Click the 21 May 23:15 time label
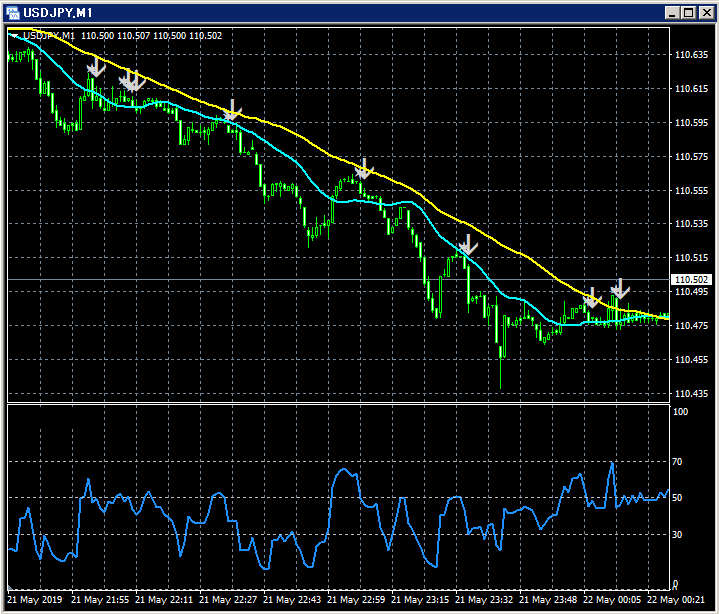Image resolution: width=719 pixels, height=614 pixels. [x=420, y=600]
